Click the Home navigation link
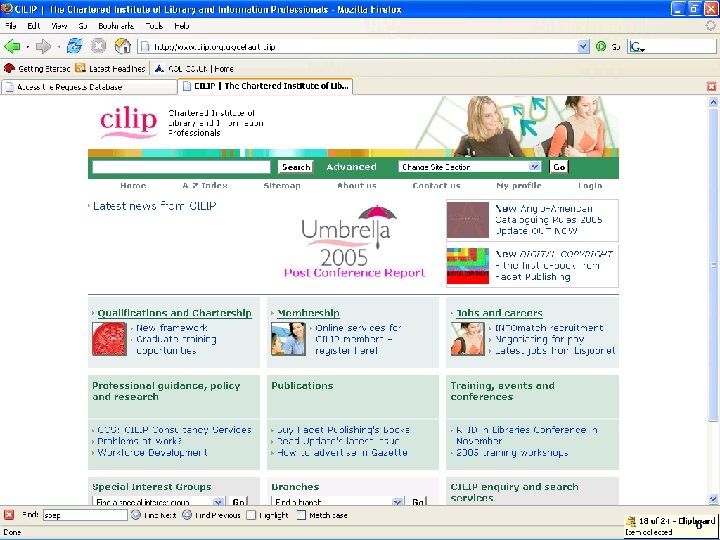This screenshot has height=540, width=720. pyautogui.click(x=133, y=186)
